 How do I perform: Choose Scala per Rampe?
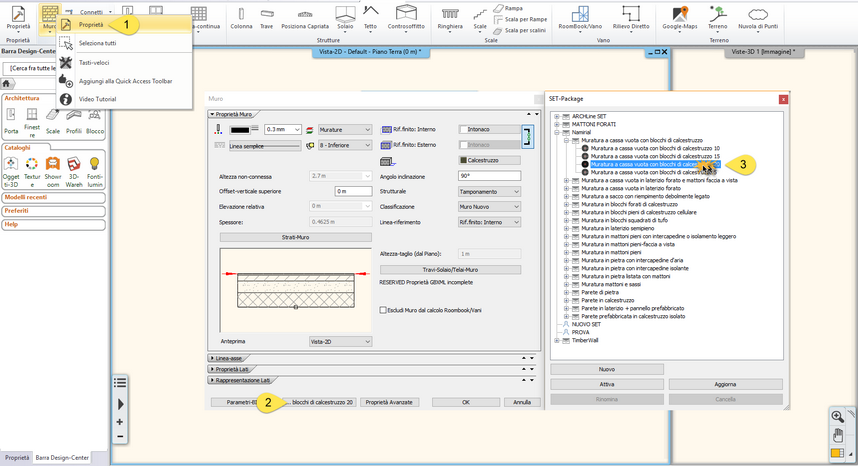[520, 19]
